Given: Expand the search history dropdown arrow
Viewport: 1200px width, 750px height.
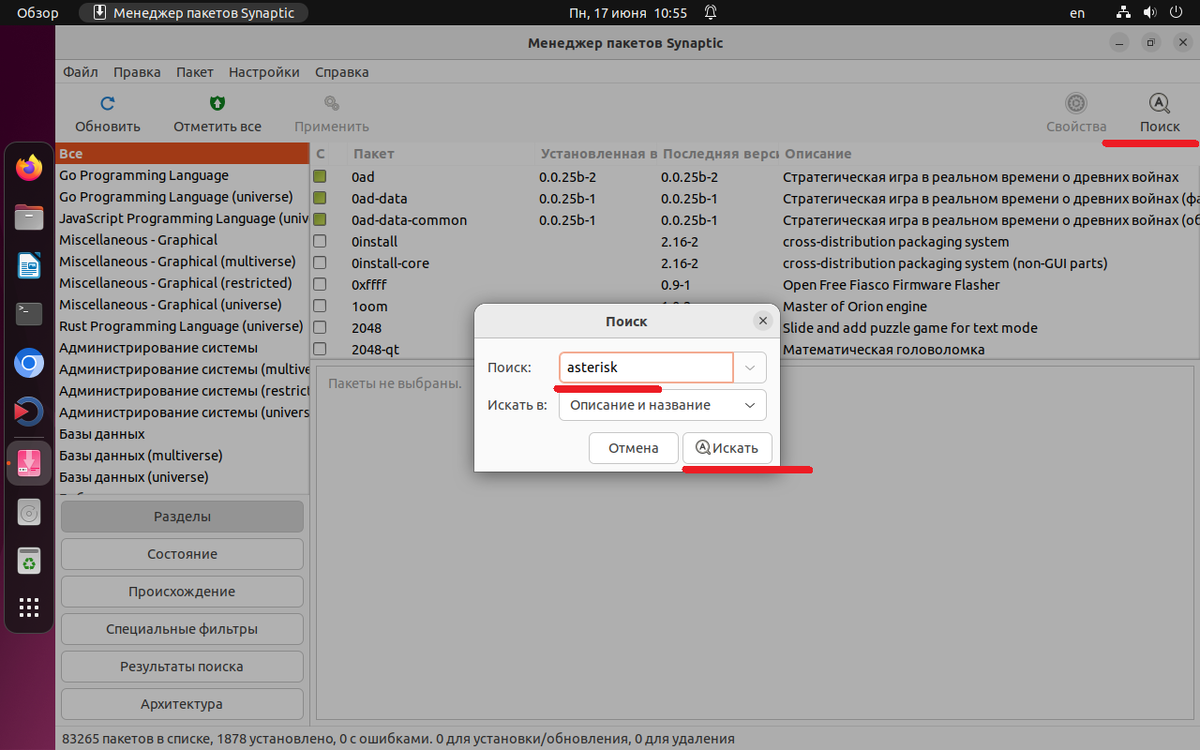Looking at the screenshot, I should tap(750, 367).
